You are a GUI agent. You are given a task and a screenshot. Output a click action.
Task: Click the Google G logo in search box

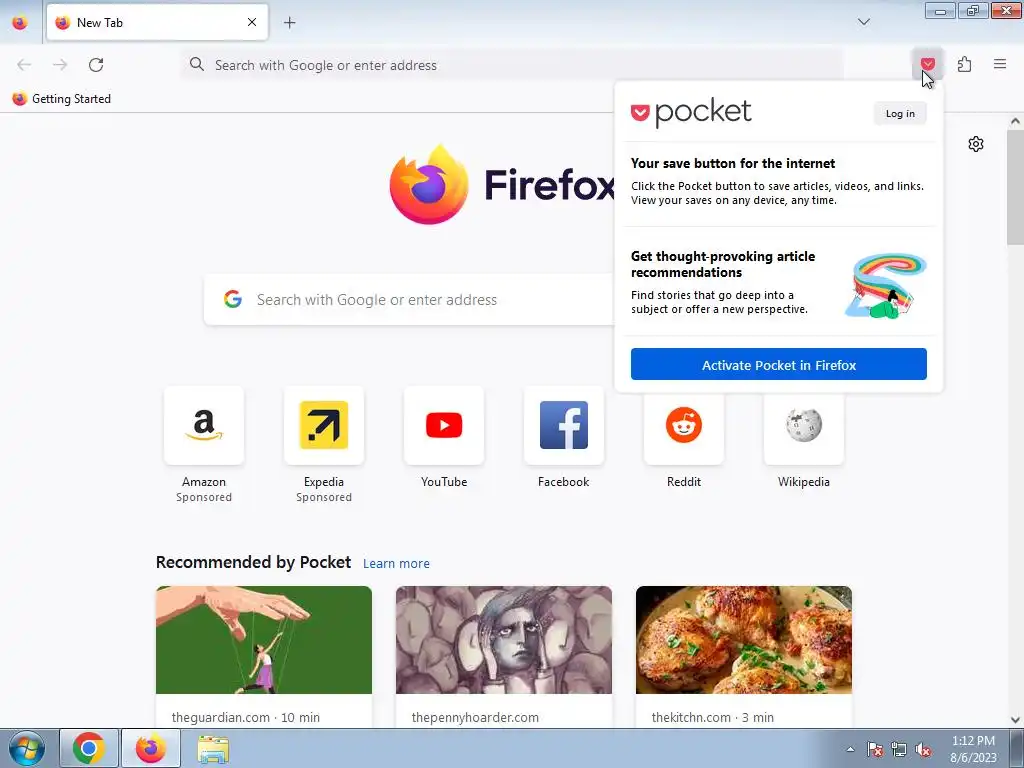(233, 299)
